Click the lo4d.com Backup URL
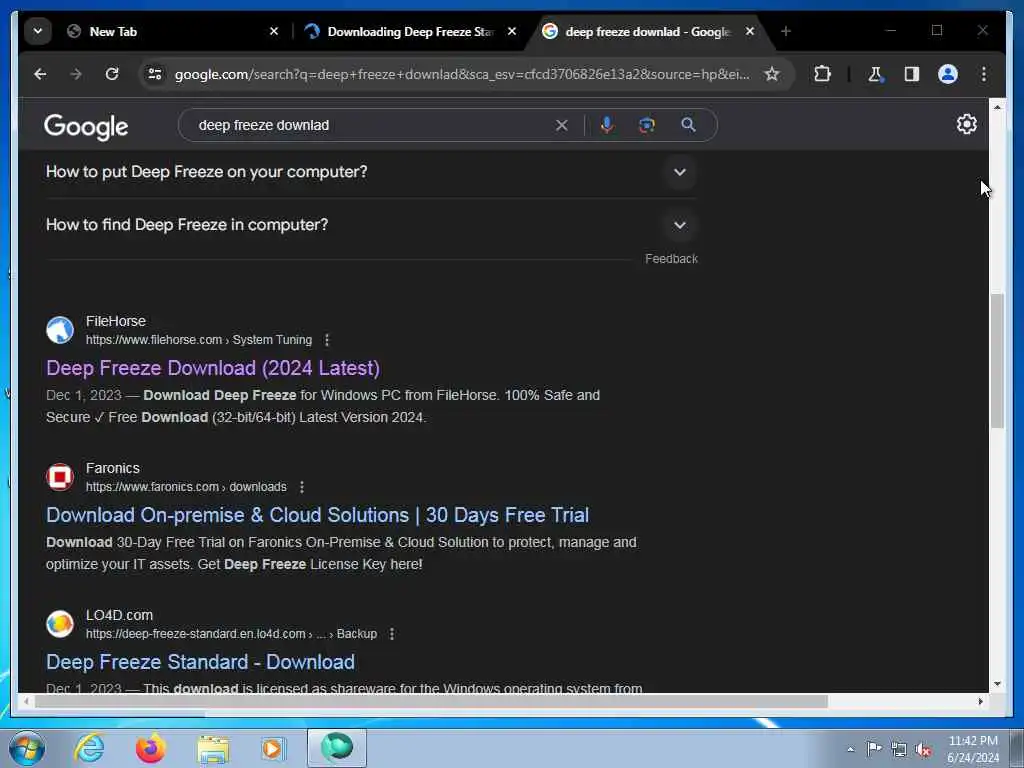1024x768 pixels. coord(231,634)
